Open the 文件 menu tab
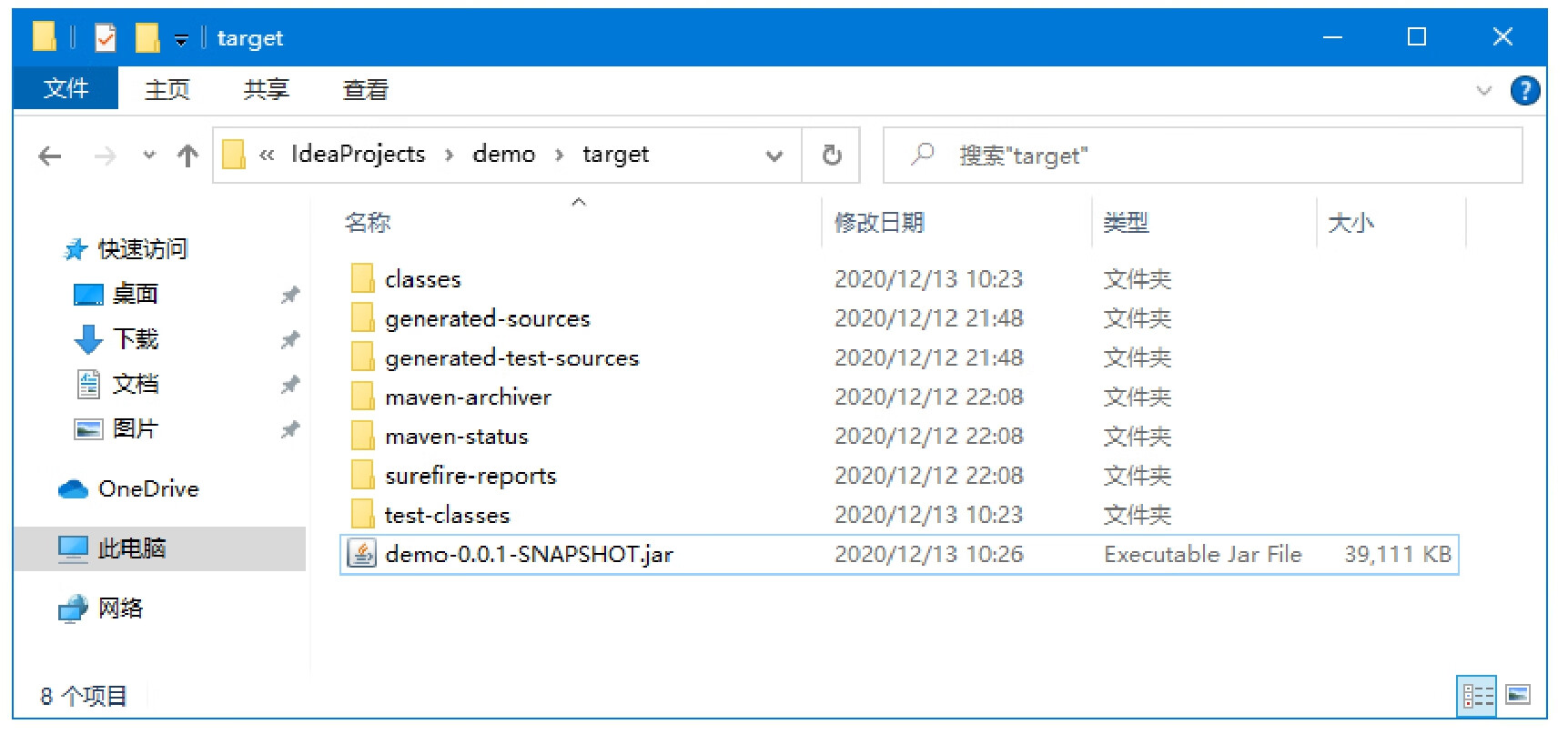 (x=66, y=89)
